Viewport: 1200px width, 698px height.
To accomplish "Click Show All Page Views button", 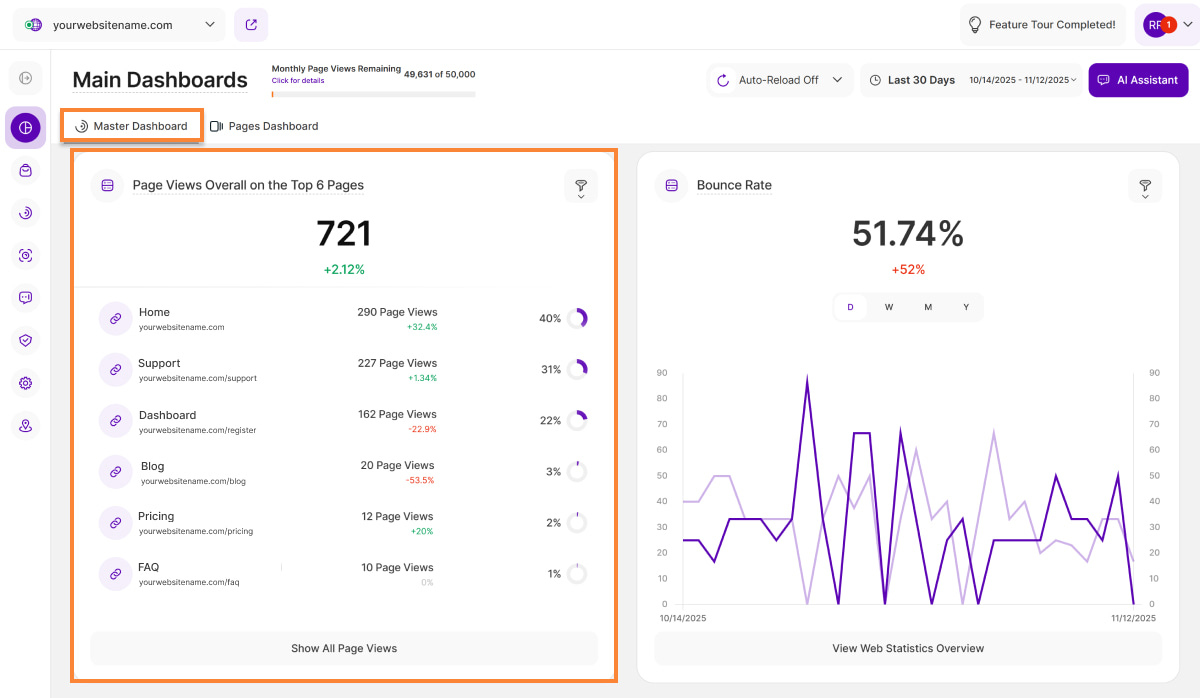I will point(344,648).
